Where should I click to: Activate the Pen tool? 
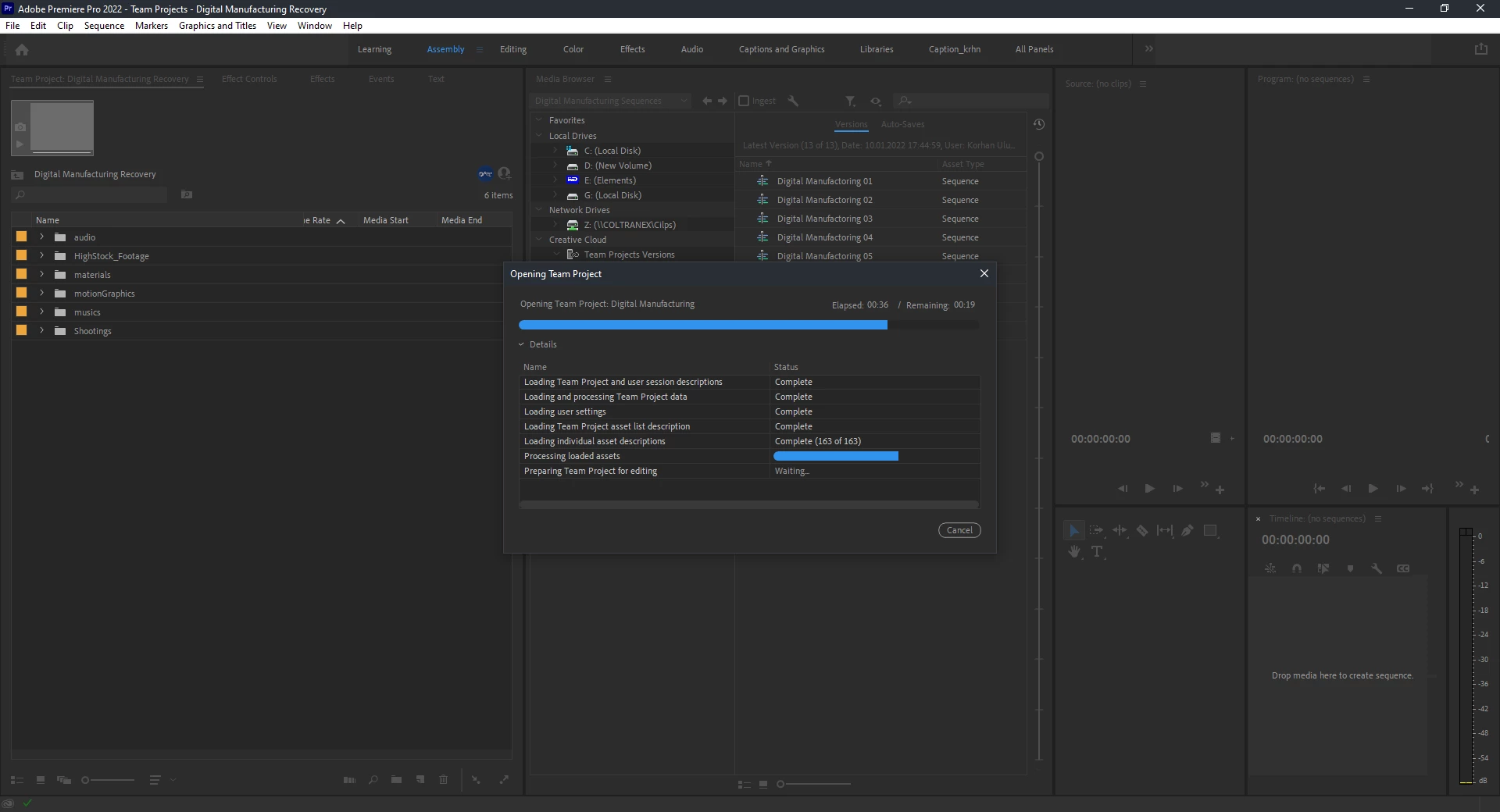click(1187, 531)
